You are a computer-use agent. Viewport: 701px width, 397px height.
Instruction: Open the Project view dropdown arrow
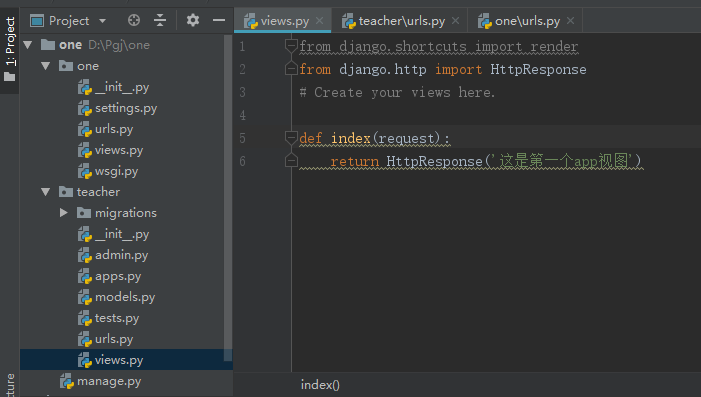point(102,21)
